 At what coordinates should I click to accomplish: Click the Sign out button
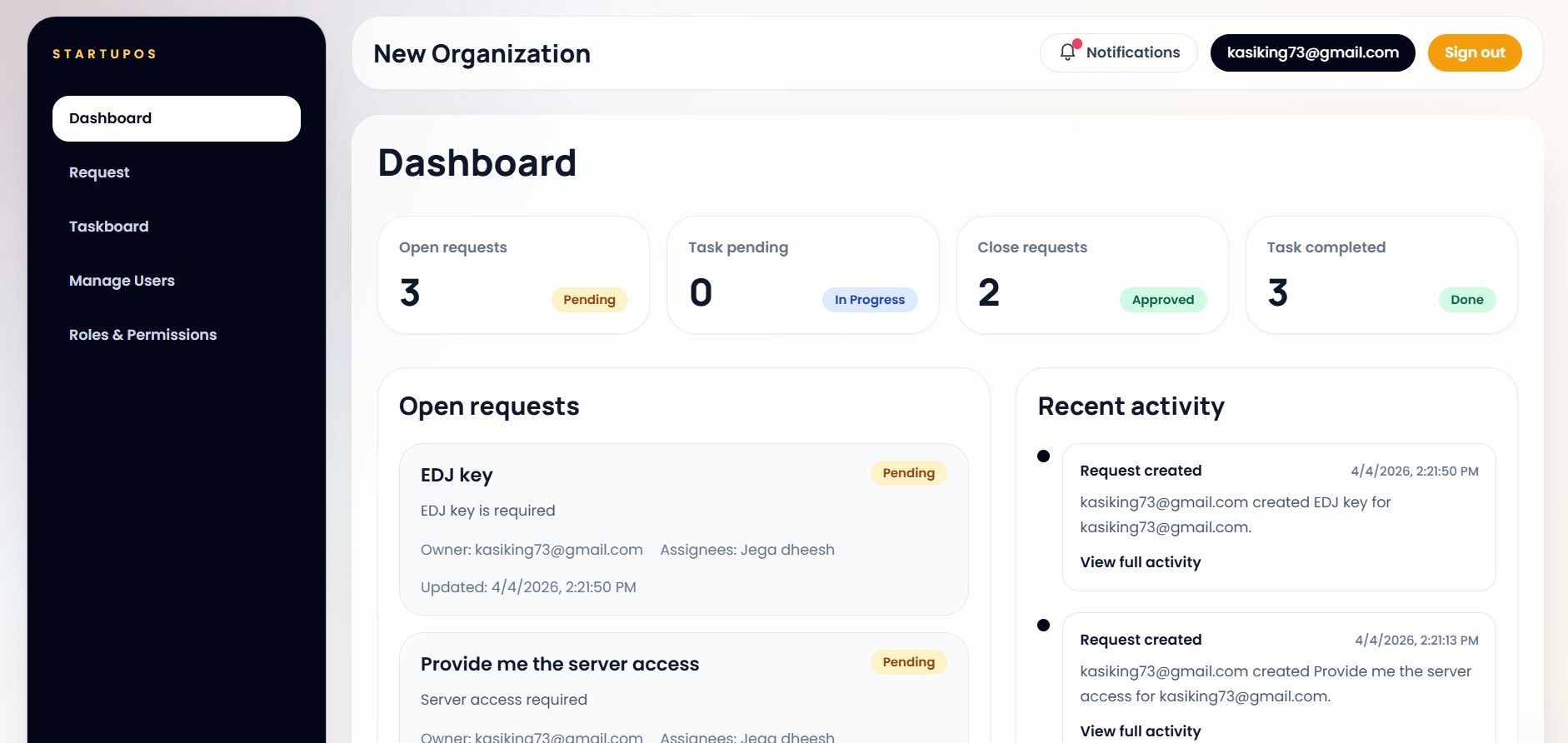(x=1474, y=52)
